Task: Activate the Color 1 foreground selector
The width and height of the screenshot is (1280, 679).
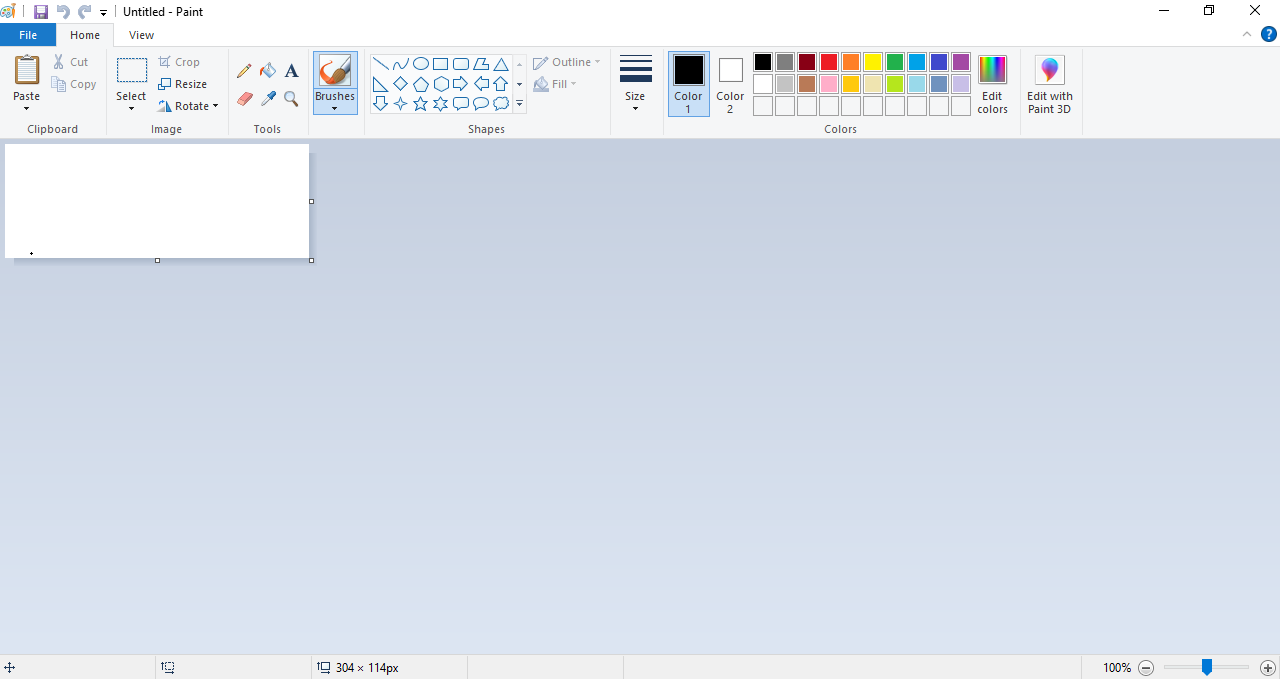Action: pyautogui.click(x=688, y=84)
